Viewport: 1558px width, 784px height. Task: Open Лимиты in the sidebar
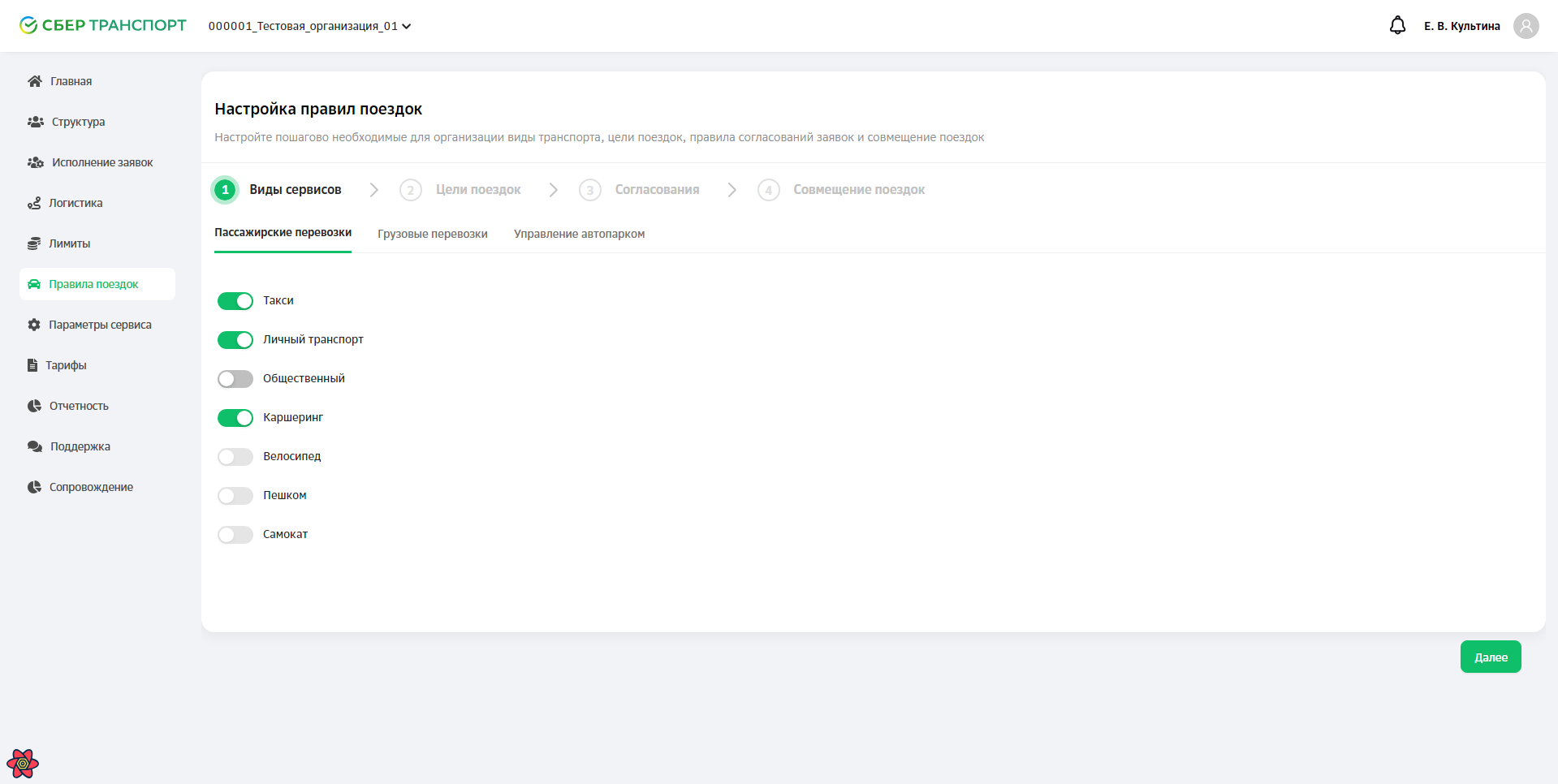[97, 243]
